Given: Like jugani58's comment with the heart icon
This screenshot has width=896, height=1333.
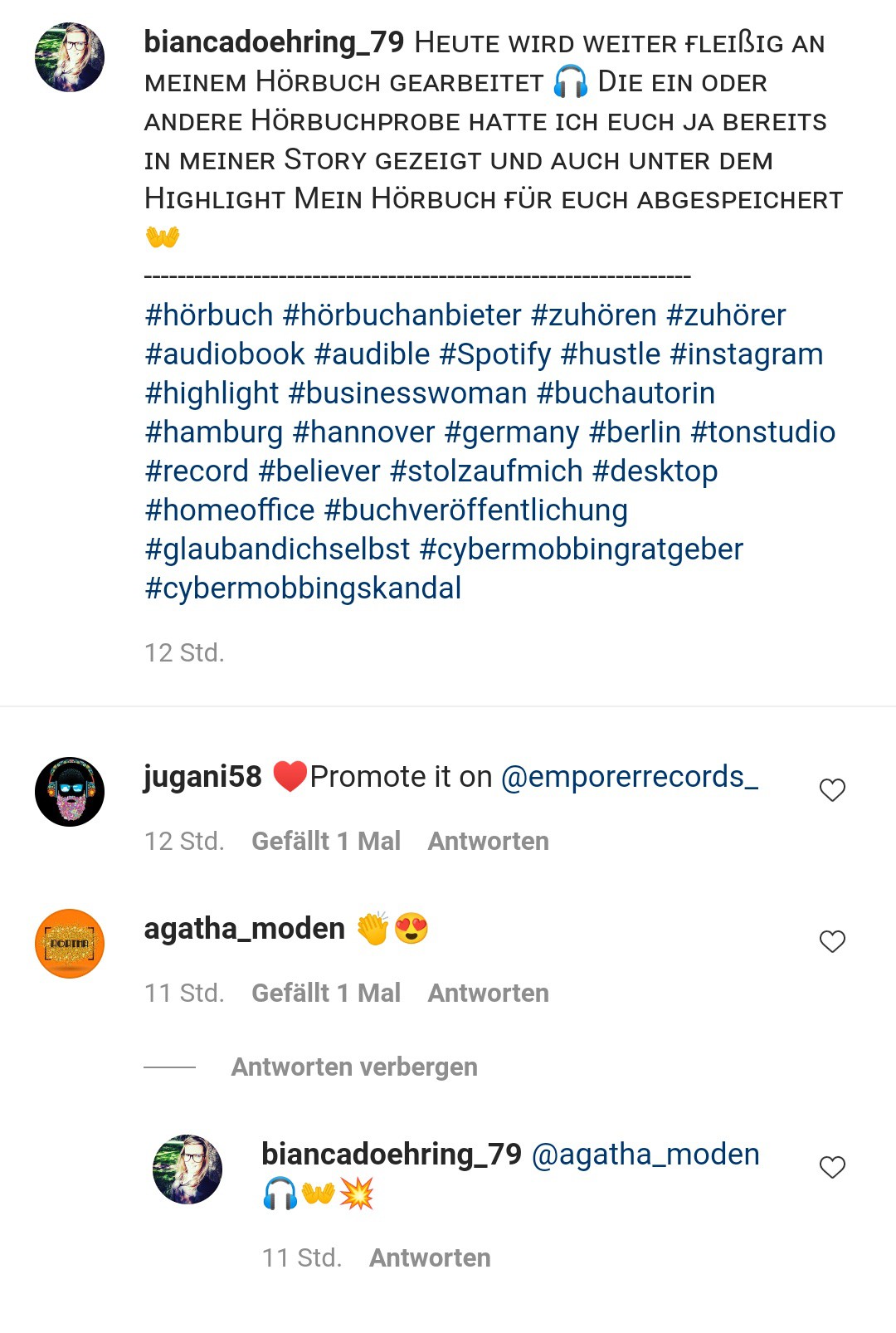Looking at the screenshot, I should point(832,790).
